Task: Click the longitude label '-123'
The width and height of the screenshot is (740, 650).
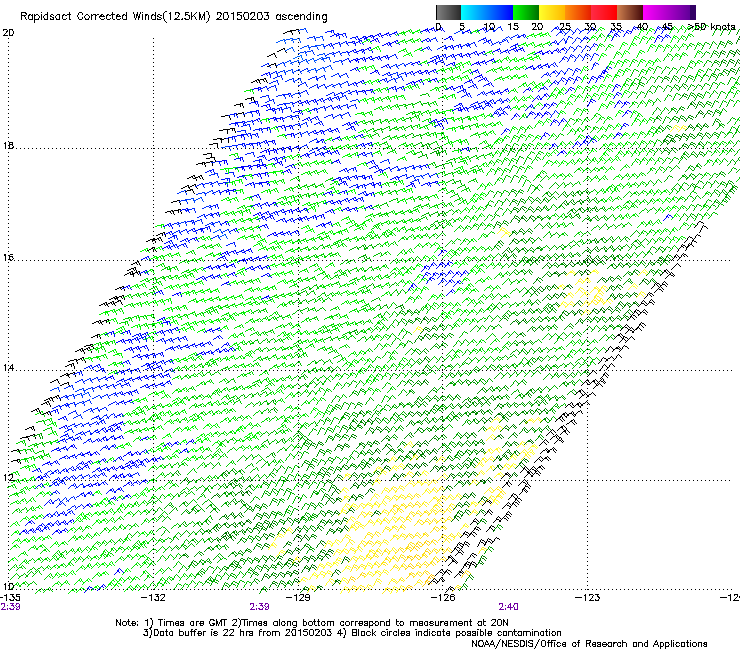Action: [x=588, y=598]
